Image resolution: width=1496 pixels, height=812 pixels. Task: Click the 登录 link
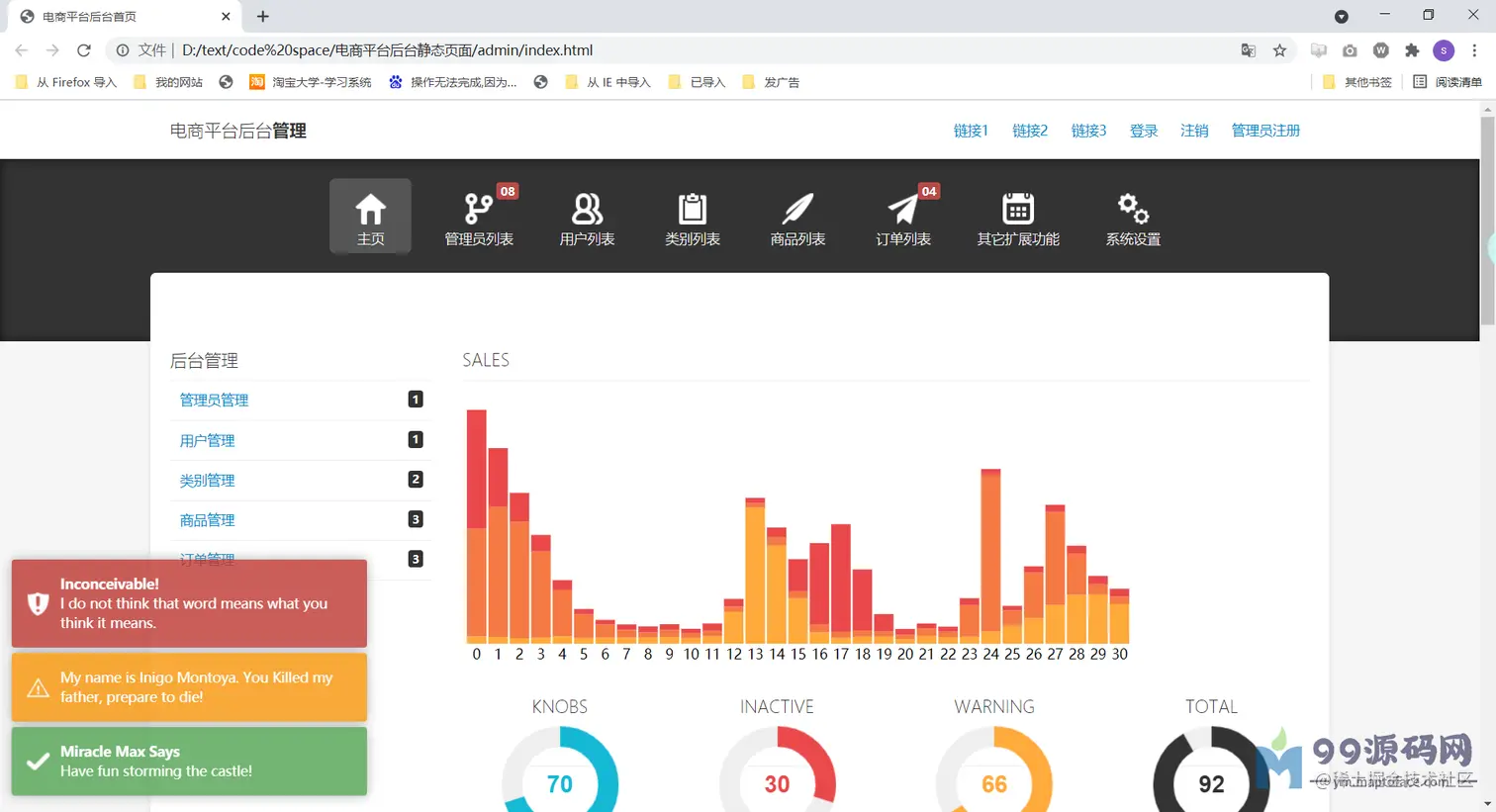1144,131
